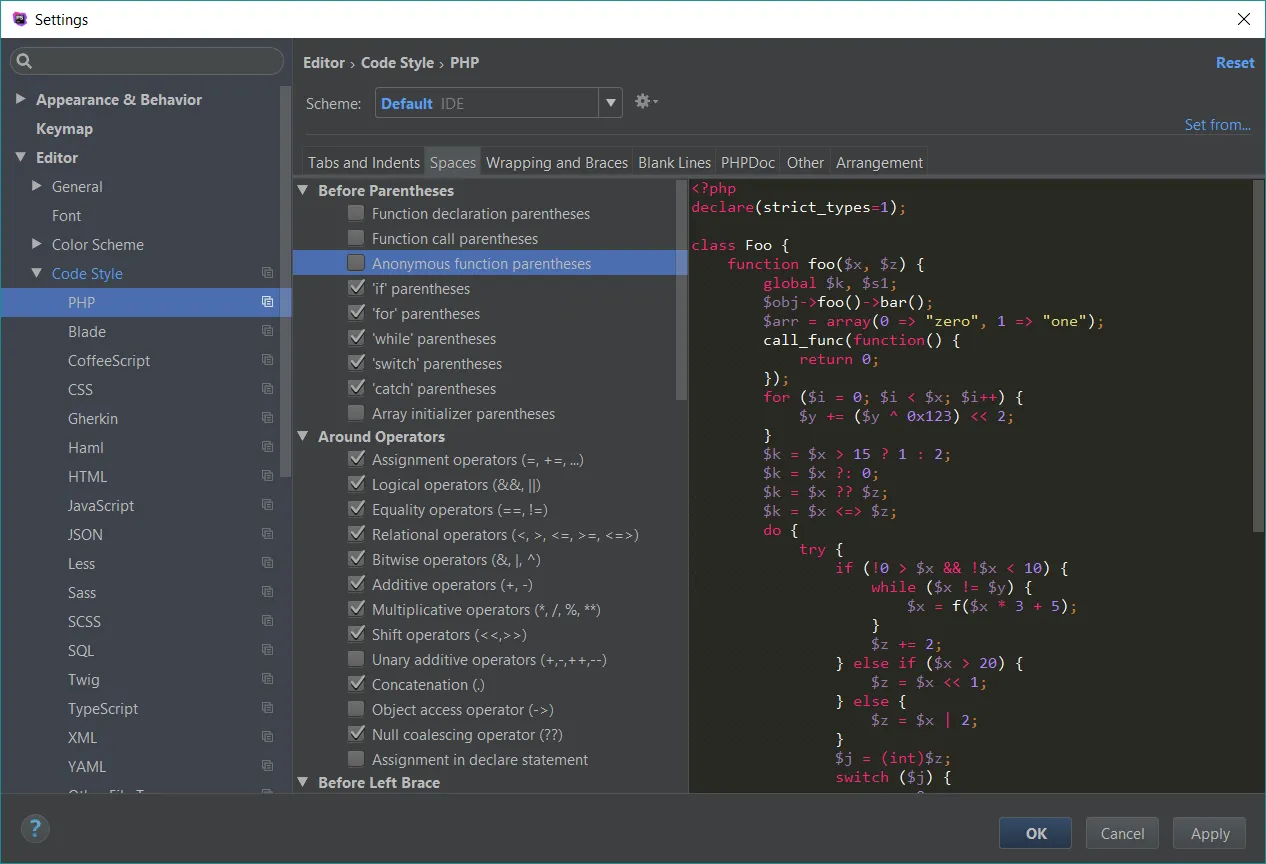Click the code preview vertical scrollbar
Viewport: 1266px width, 864px height.
click(x=1259, y=356)
